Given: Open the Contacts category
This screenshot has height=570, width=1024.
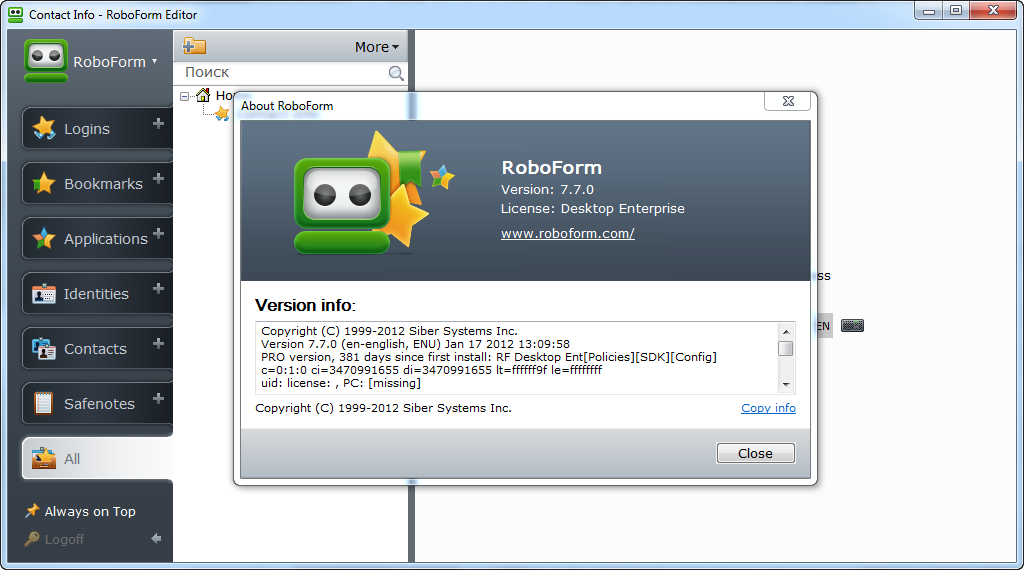Looking at the screenshot, I should pos(97,349).
